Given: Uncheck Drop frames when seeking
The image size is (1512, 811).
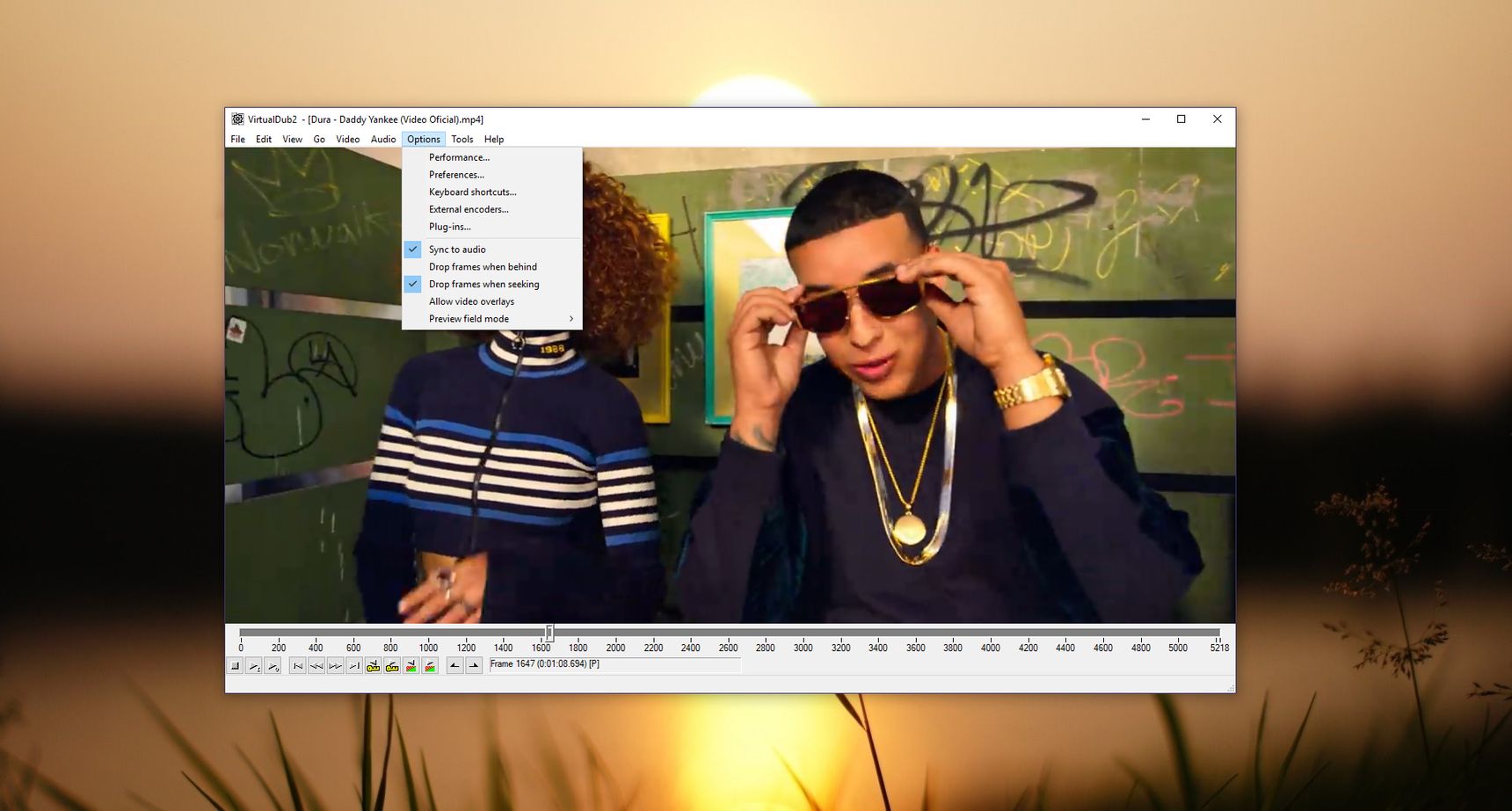Looking at the screenshot, I should coord(492,285).
